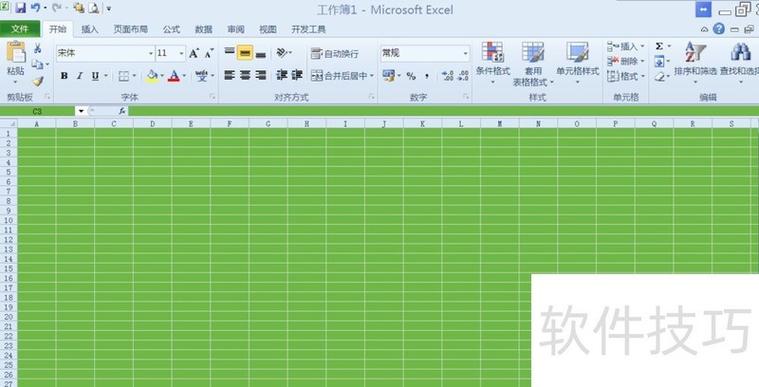Toggle Underline formatting
The image size is (759, 387).
coord(95,76)
